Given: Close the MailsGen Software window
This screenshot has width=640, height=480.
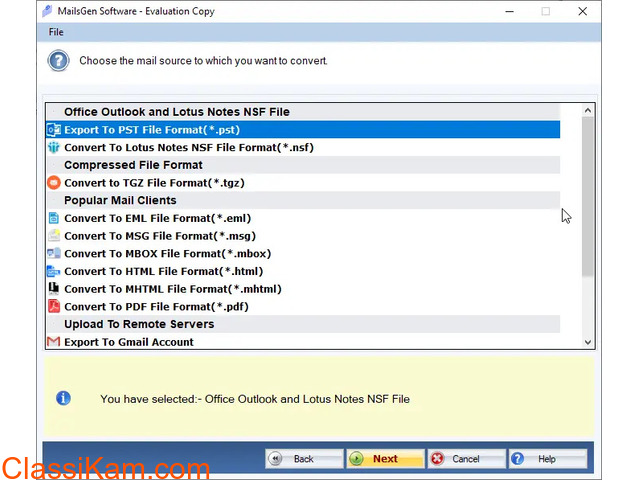Looking at the screenshot, I should pyautogui.click(x=582, y=11).
